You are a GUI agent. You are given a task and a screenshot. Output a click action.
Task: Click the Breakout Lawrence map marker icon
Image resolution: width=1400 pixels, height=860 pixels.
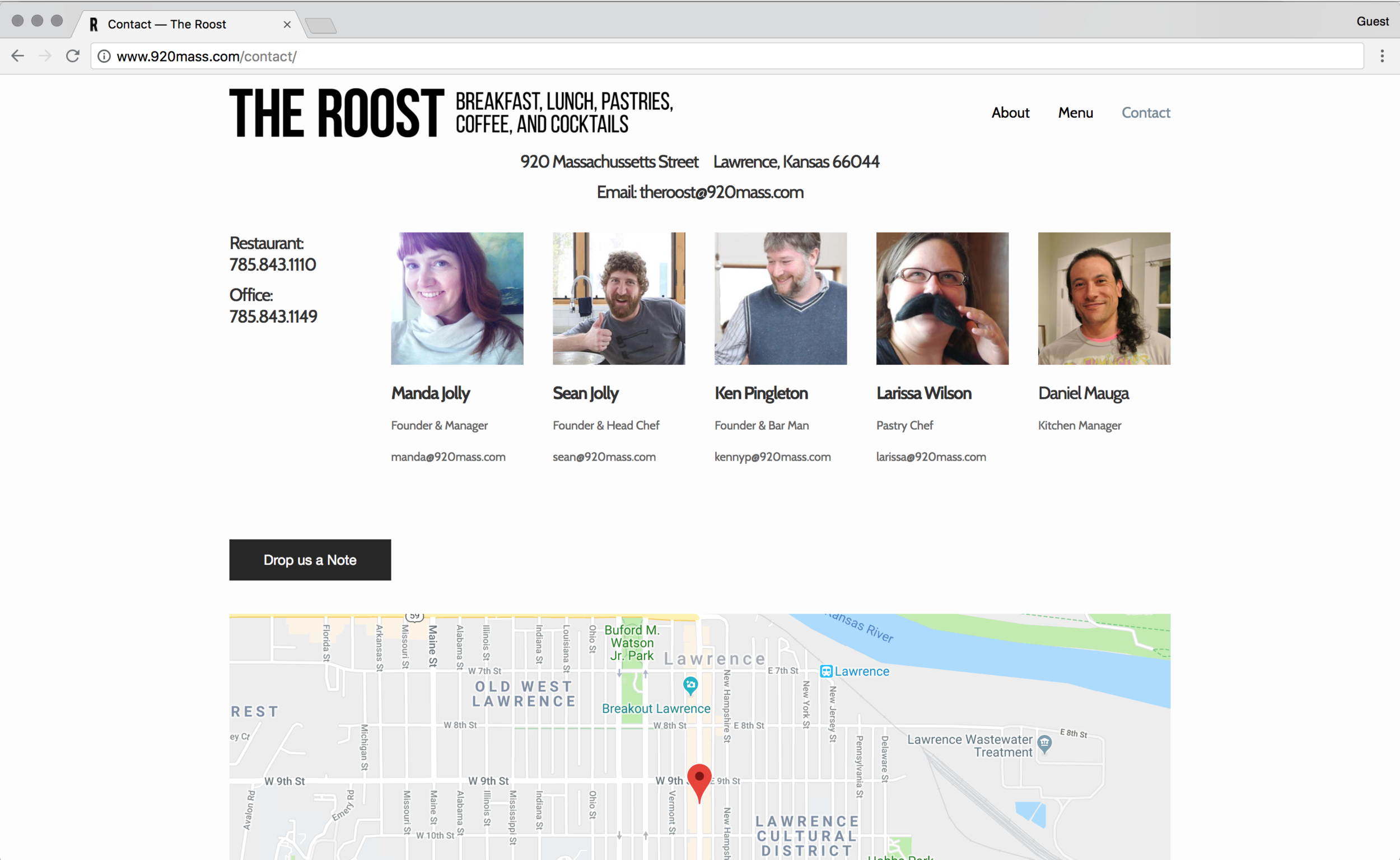(690, 685)
